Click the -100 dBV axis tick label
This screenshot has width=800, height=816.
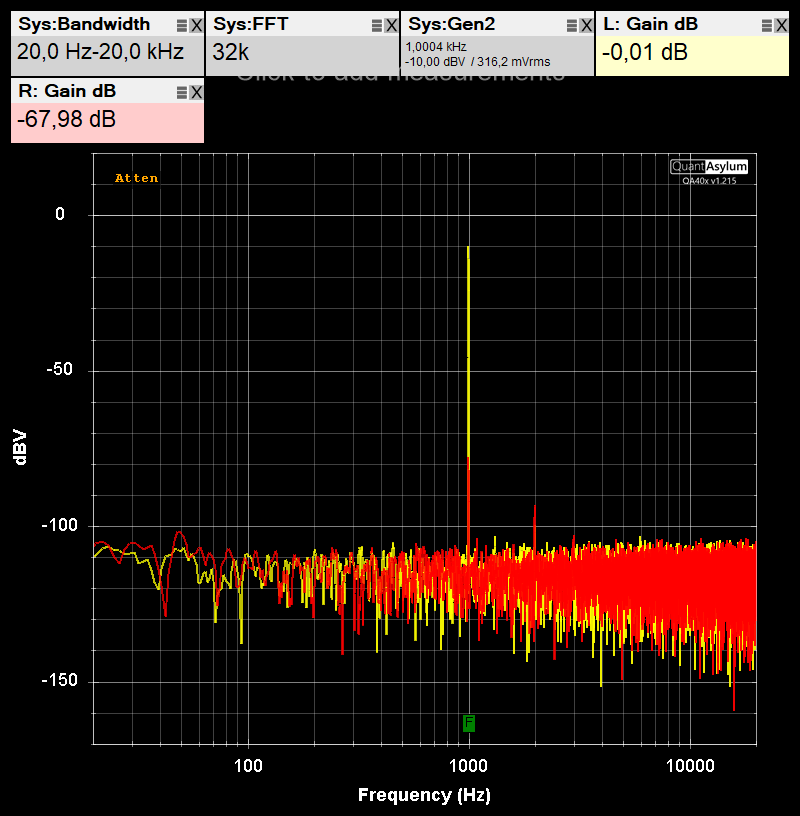[60, 525]
